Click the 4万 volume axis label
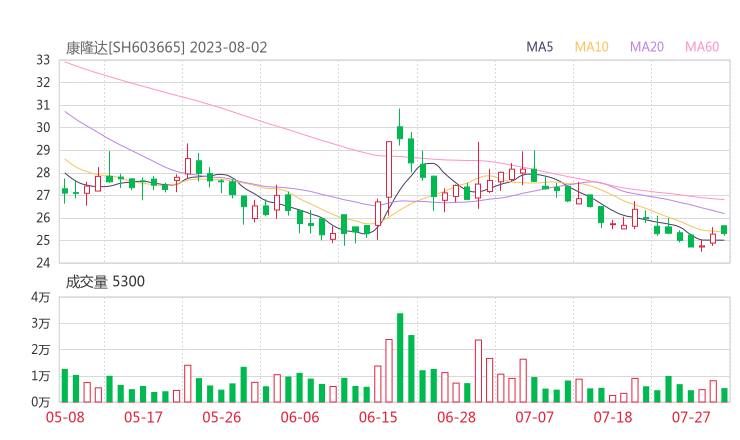 [41, 298]
